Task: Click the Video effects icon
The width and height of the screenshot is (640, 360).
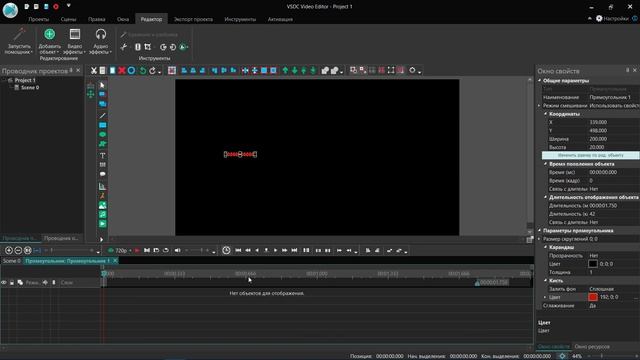Action: pos(75,34)
